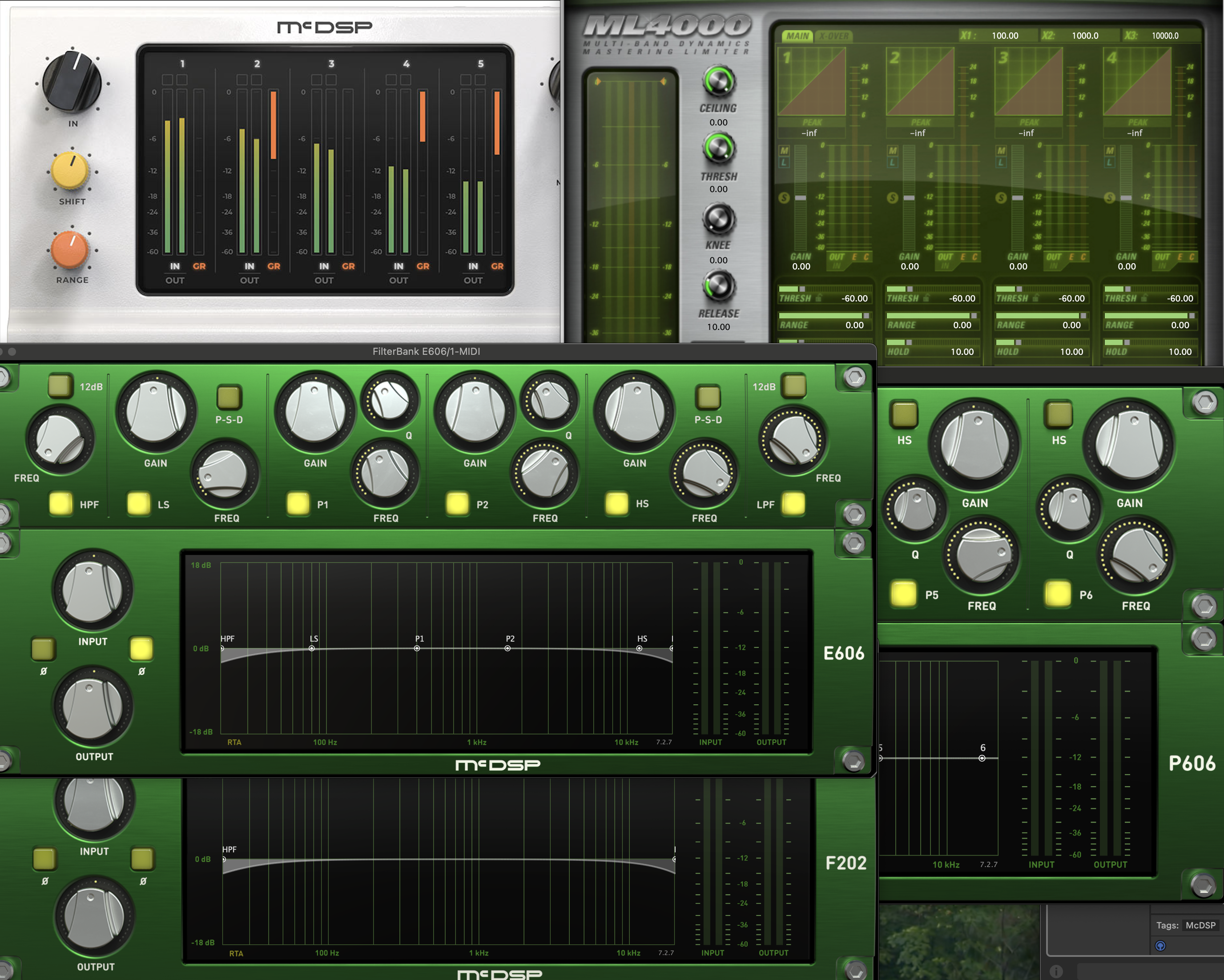Click the LS GAIN knob on E606
Image resolution: width=1224 pixels, height=980 pixels.
(x=156, y=411)
